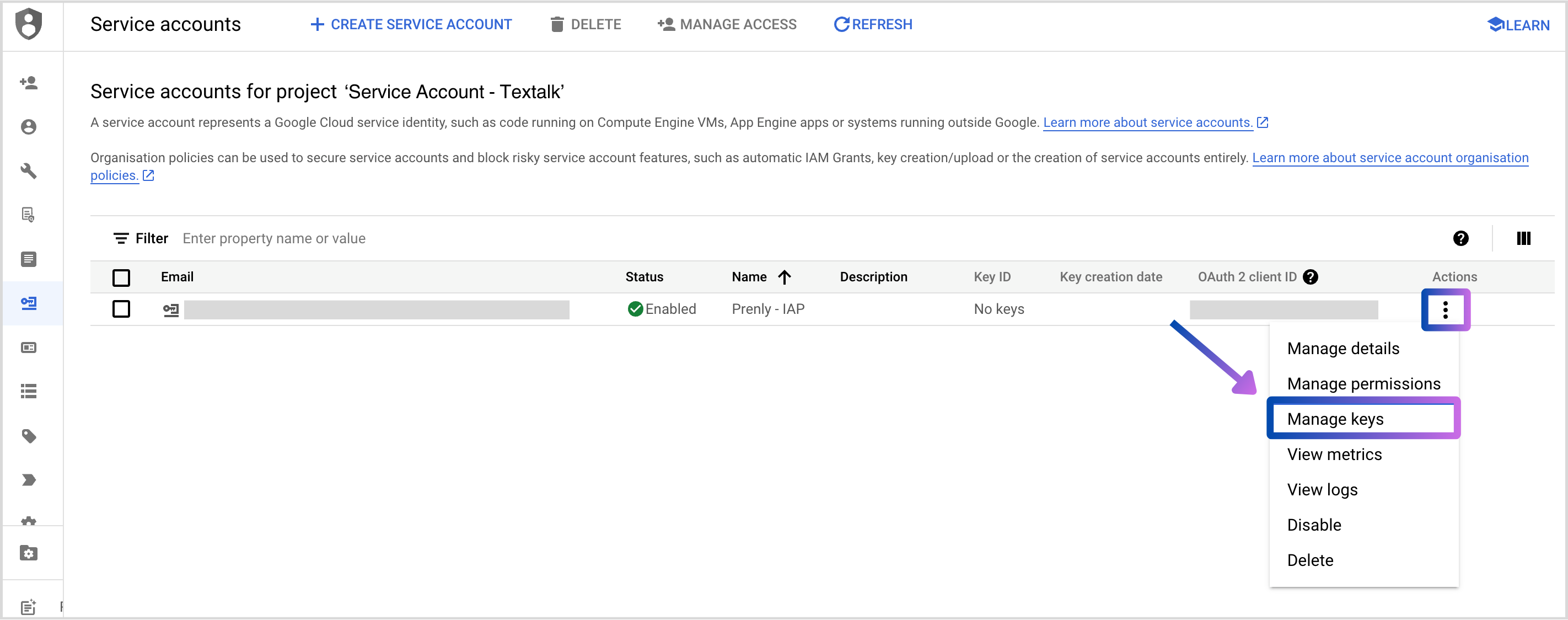This screenshot has width=1568, height=620.
Task: Sort by the Name column arrow
Action: (x=784, y=277)
